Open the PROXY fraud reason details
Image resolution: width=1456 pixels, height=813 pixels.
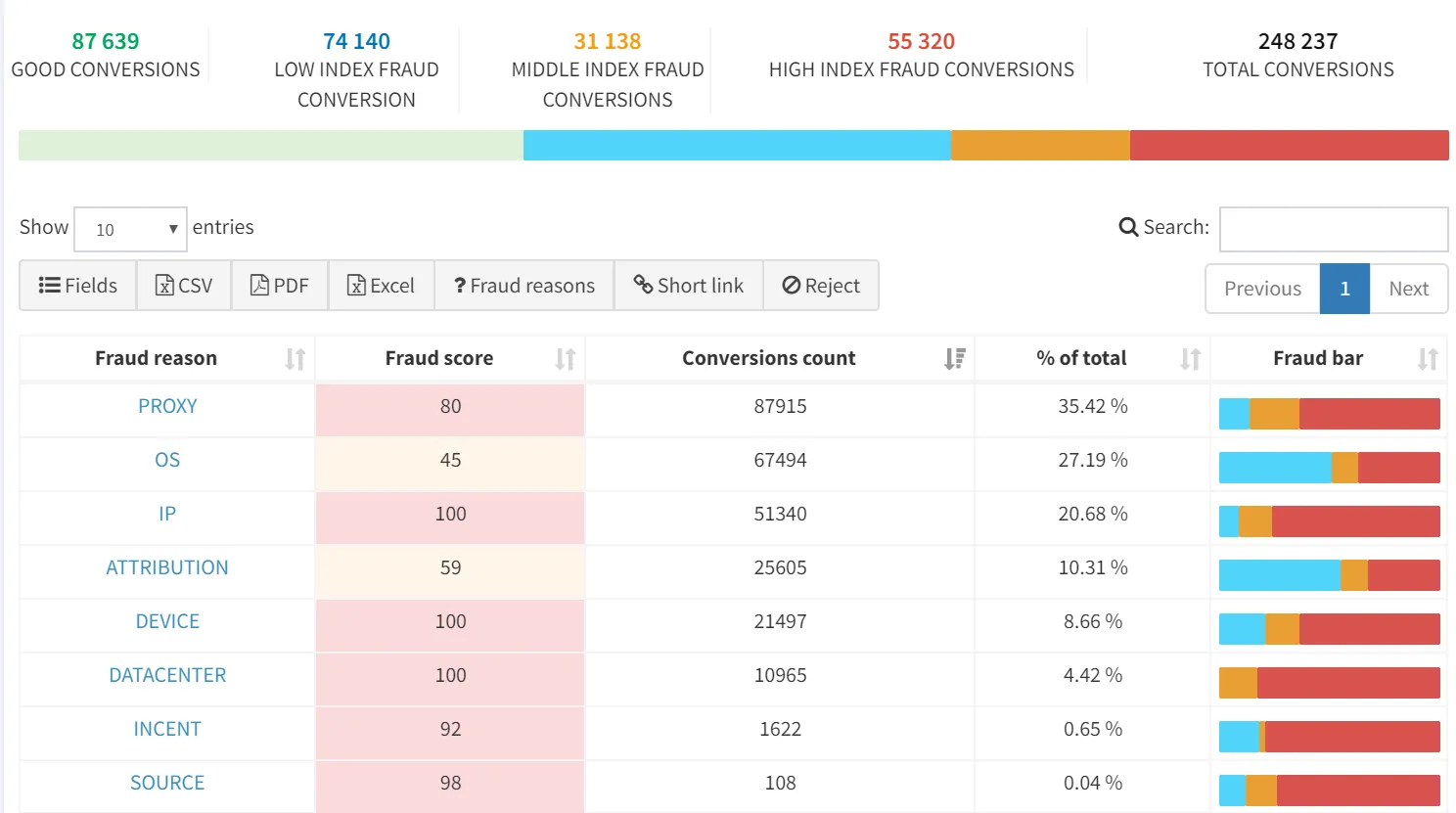tap(166, 405)
